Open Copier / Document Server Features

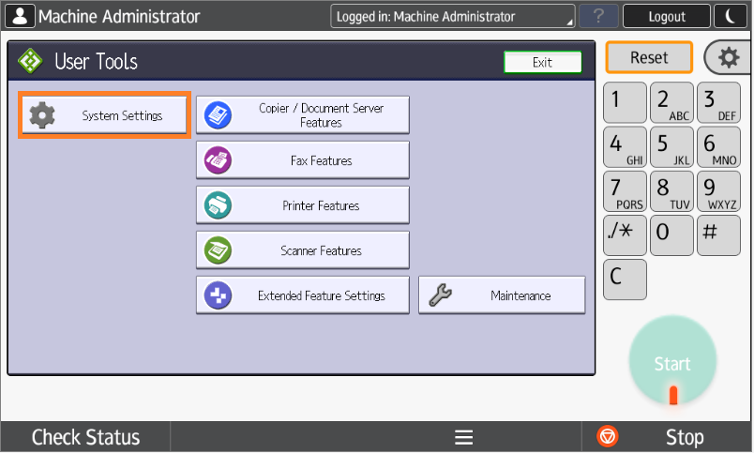[302, 115]
